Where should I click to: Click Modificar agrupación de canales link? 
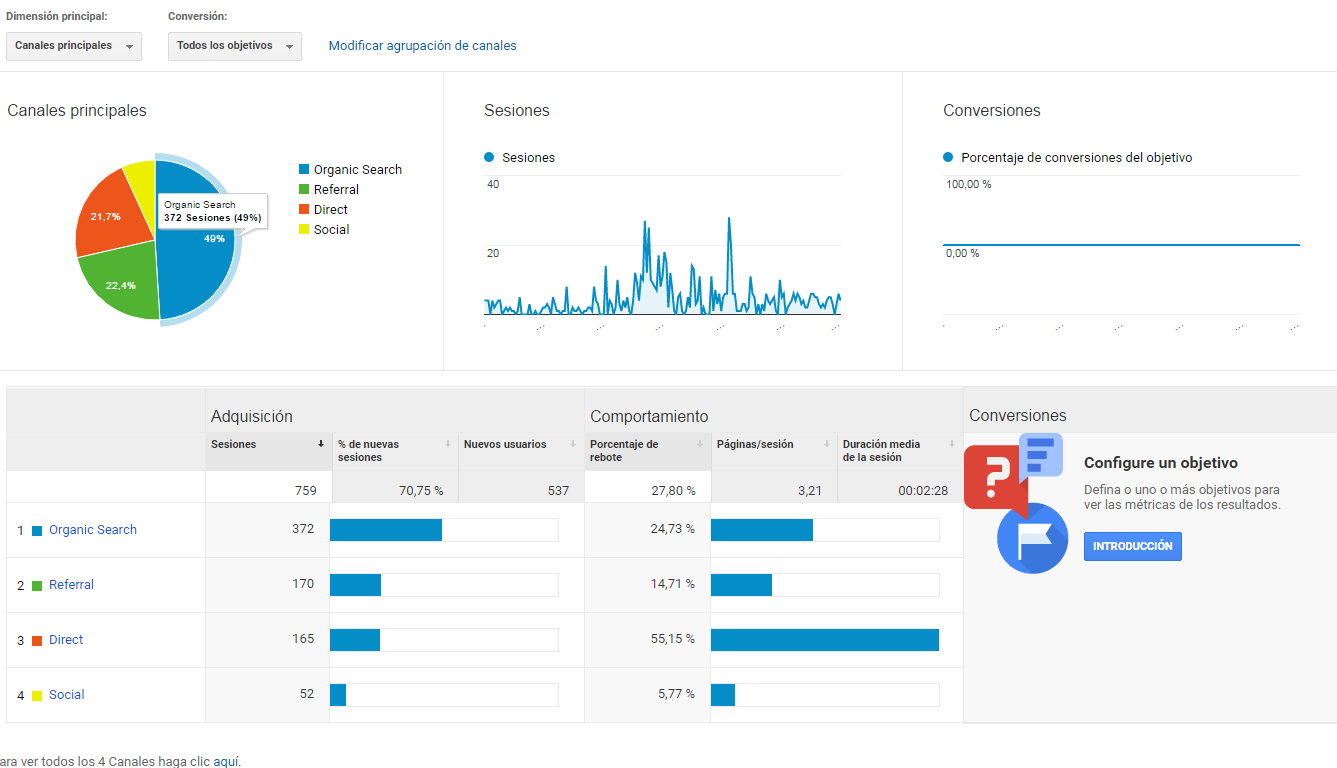coord(423,46)
